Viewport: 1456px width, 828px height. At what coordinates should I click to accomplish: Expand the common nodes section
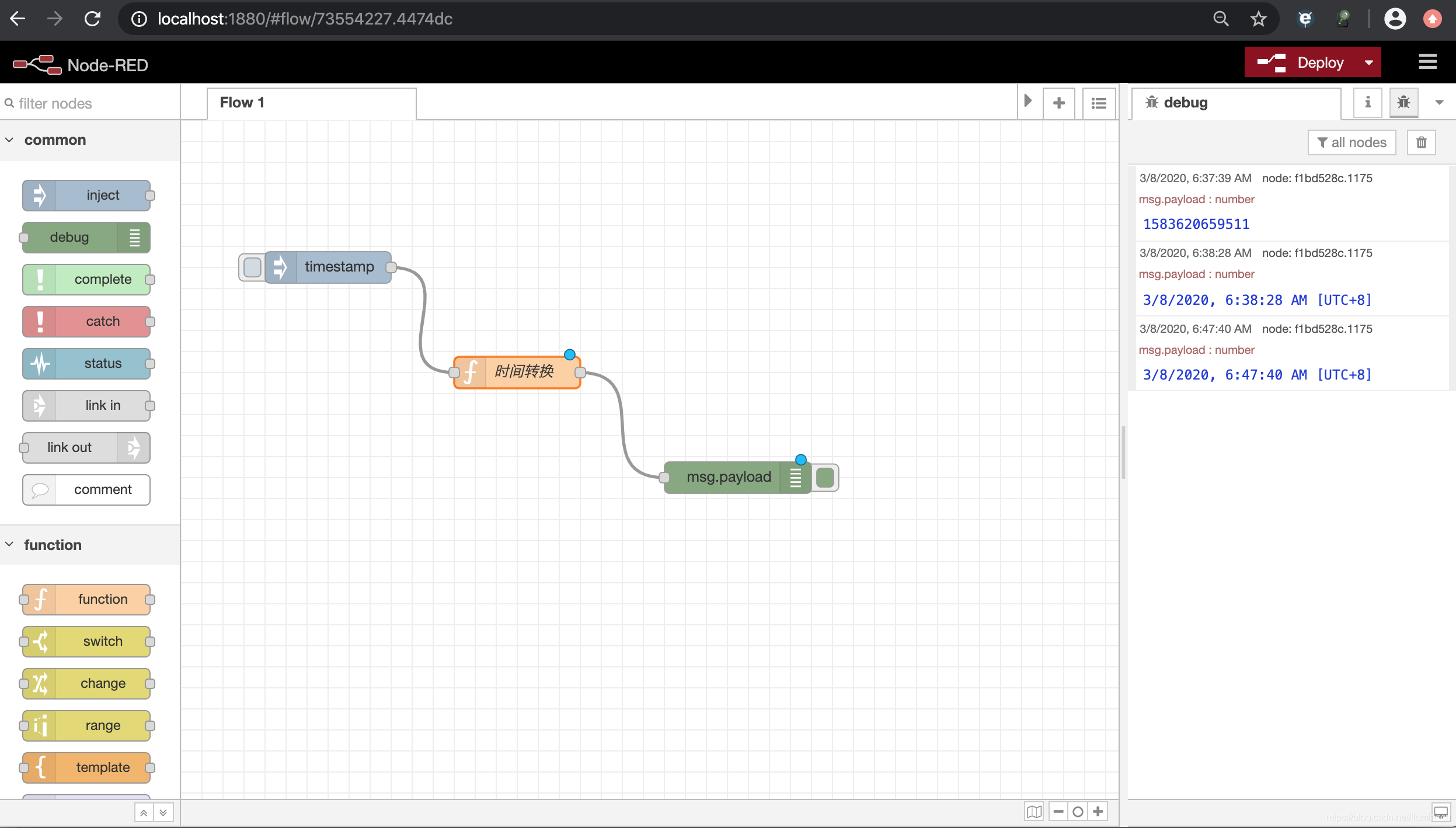[54, 140]
